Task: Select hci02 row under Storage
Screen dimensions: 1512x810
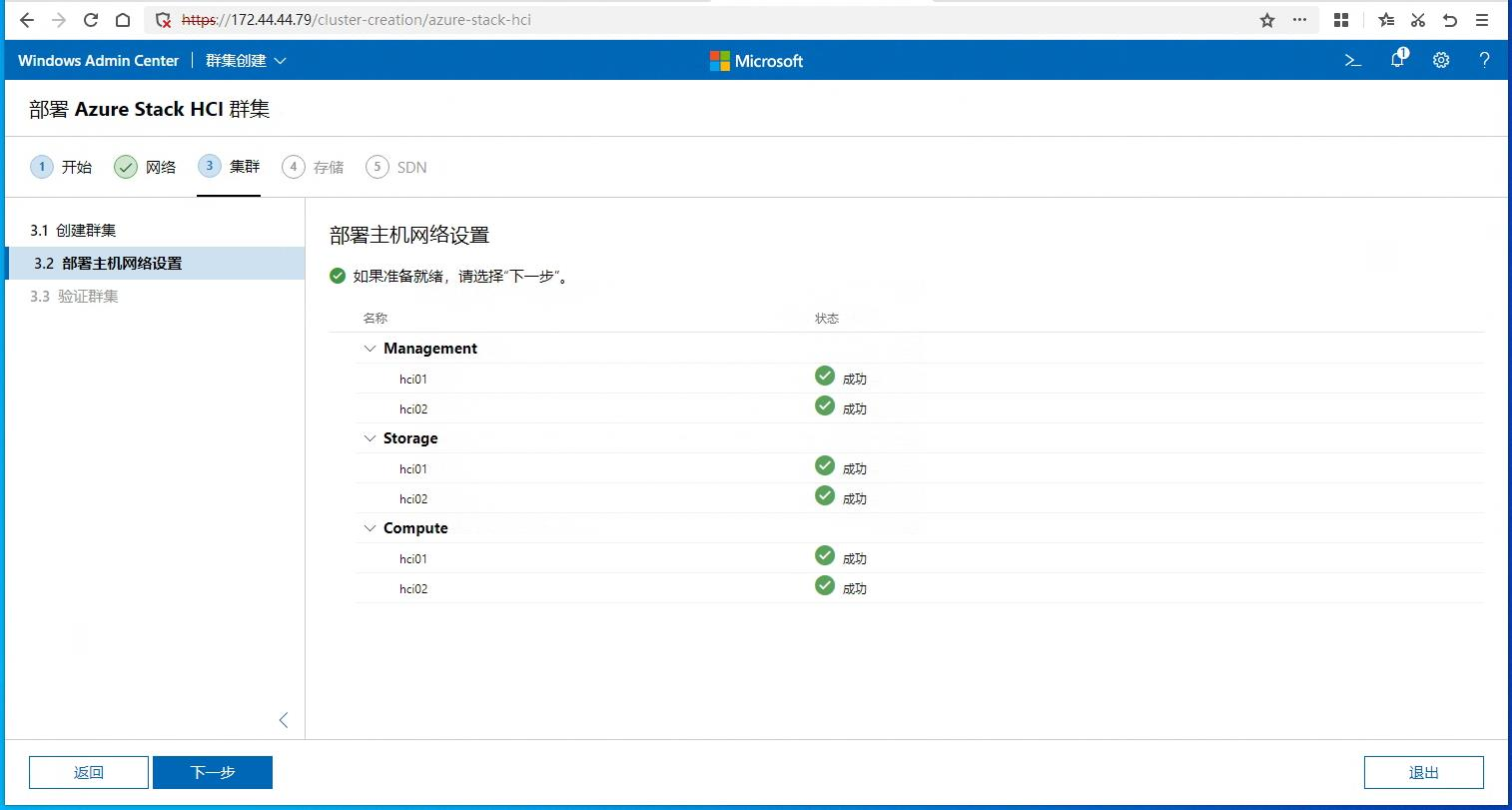Action: point(920,498)
